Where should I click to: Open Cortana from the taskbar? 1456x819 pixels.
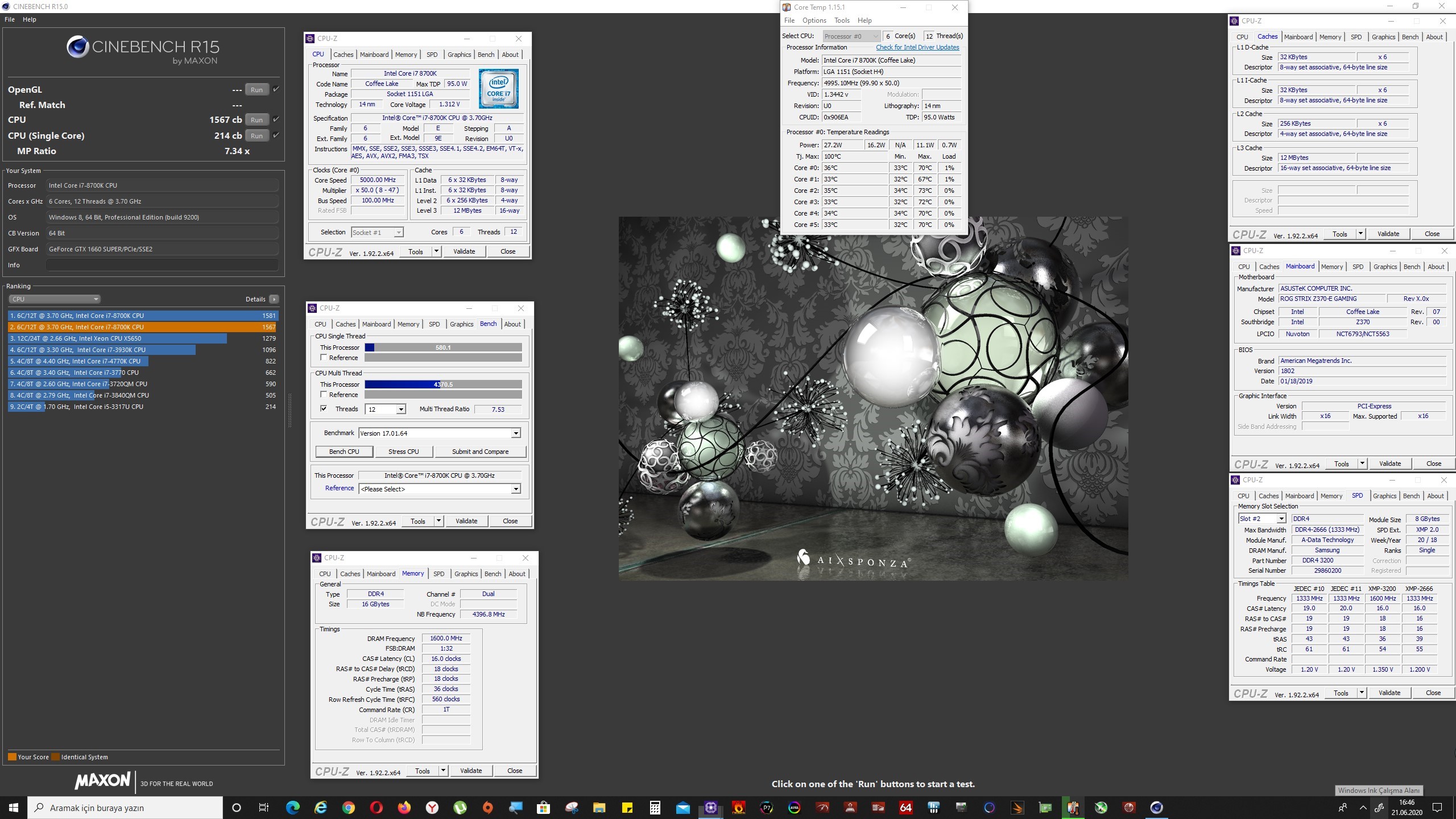click(x=237, y=808)
